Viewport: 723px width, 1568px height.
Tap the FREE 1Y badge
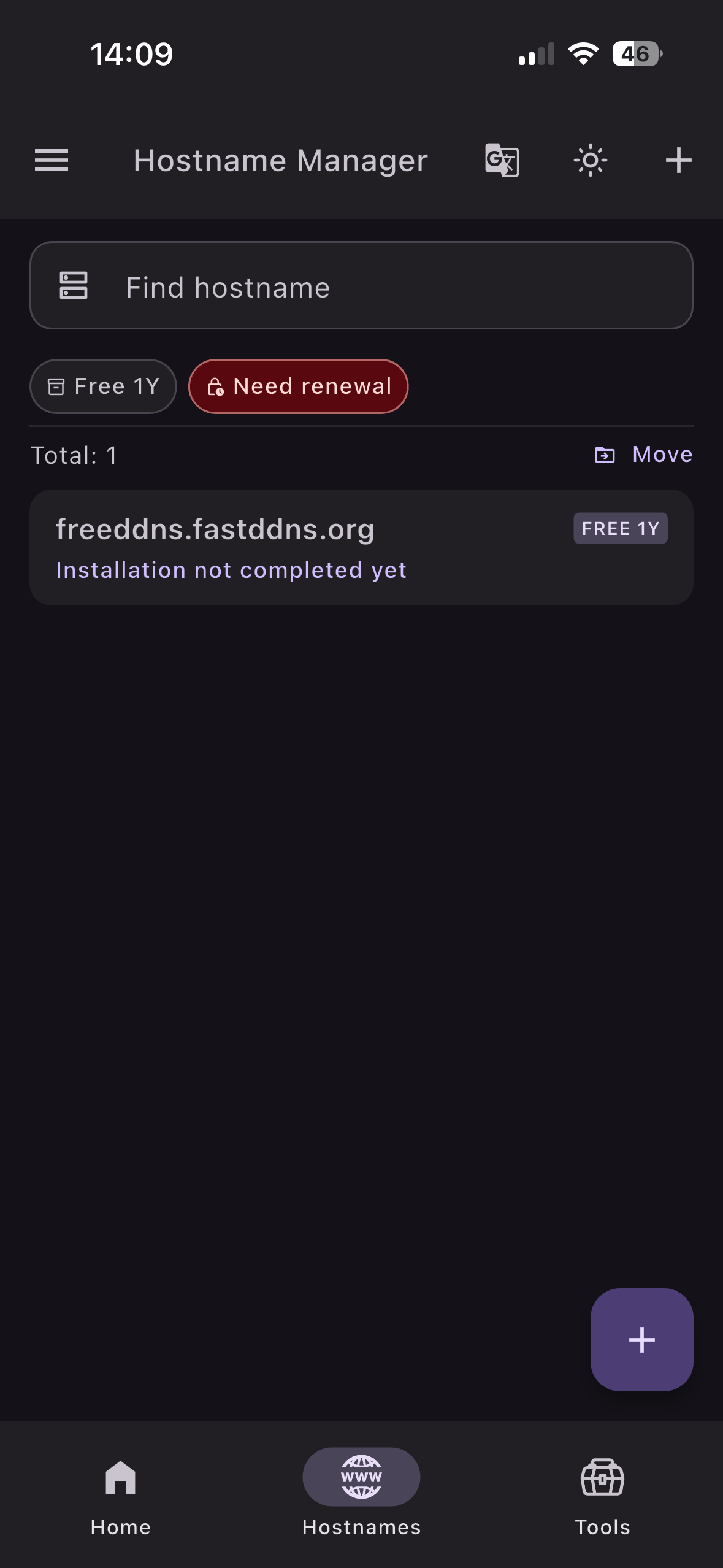pyautogui.click(x=620, y=528)
